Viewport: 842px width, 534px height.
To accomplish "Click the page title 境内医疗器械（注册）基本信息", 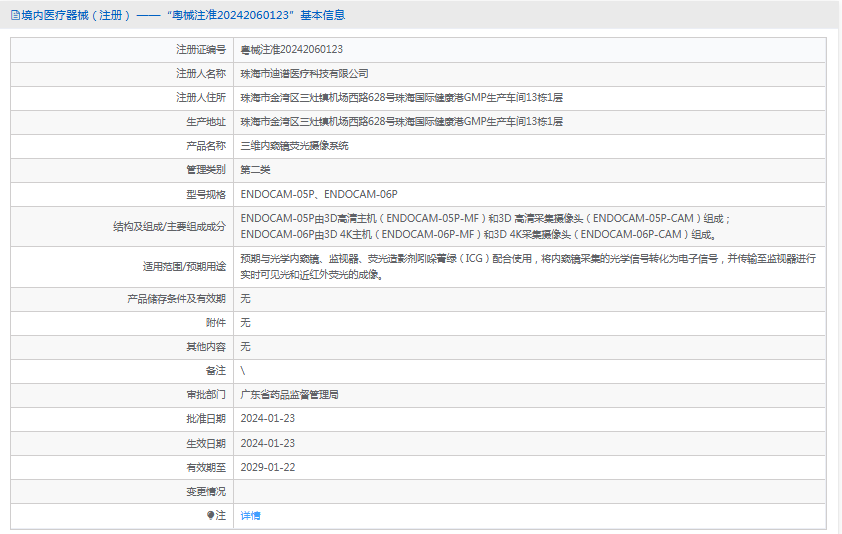I will point(183,16).
